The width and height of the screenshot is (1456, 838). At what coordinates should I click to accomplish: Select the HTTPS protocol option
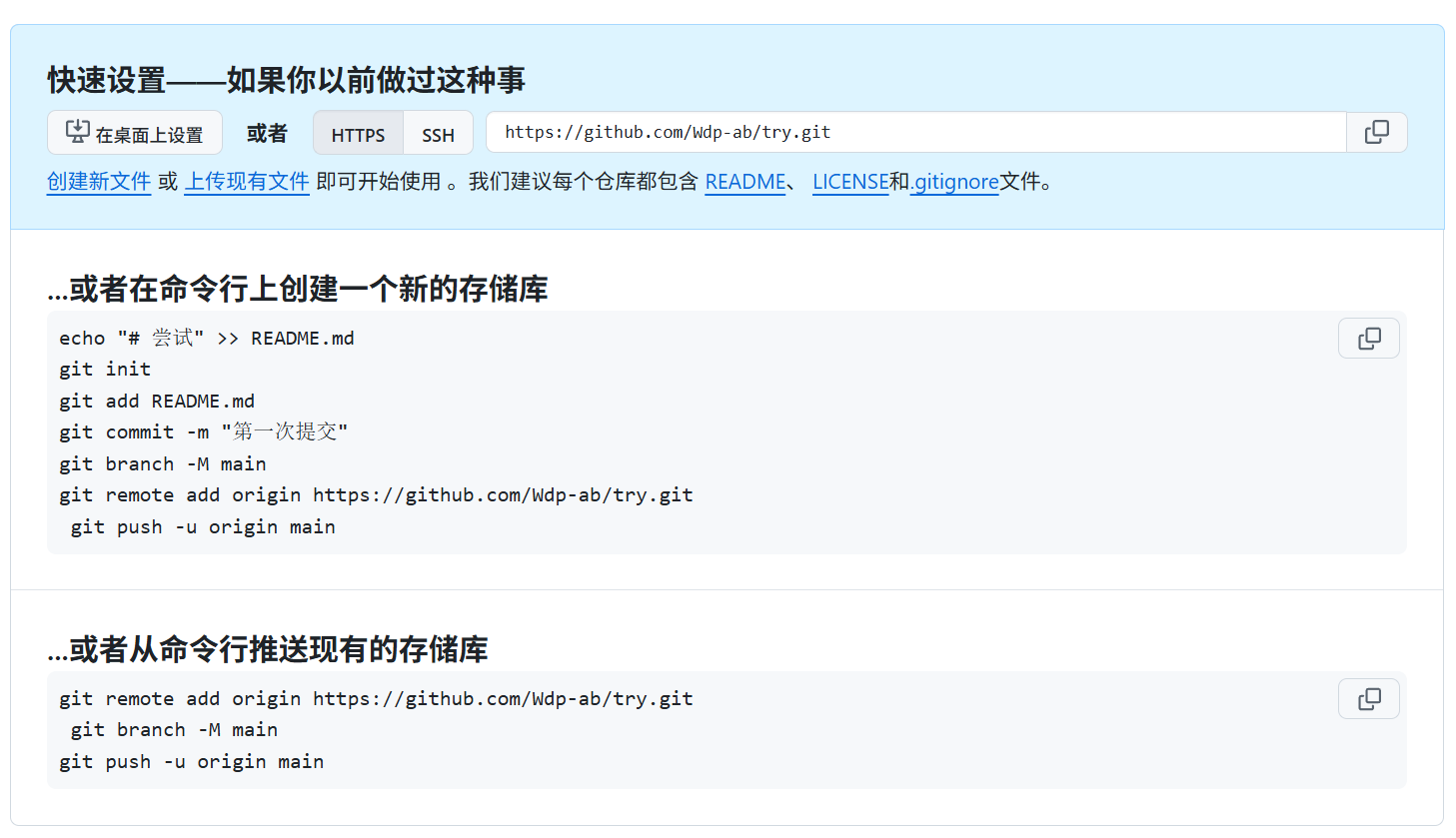click(x=358, y=134)
